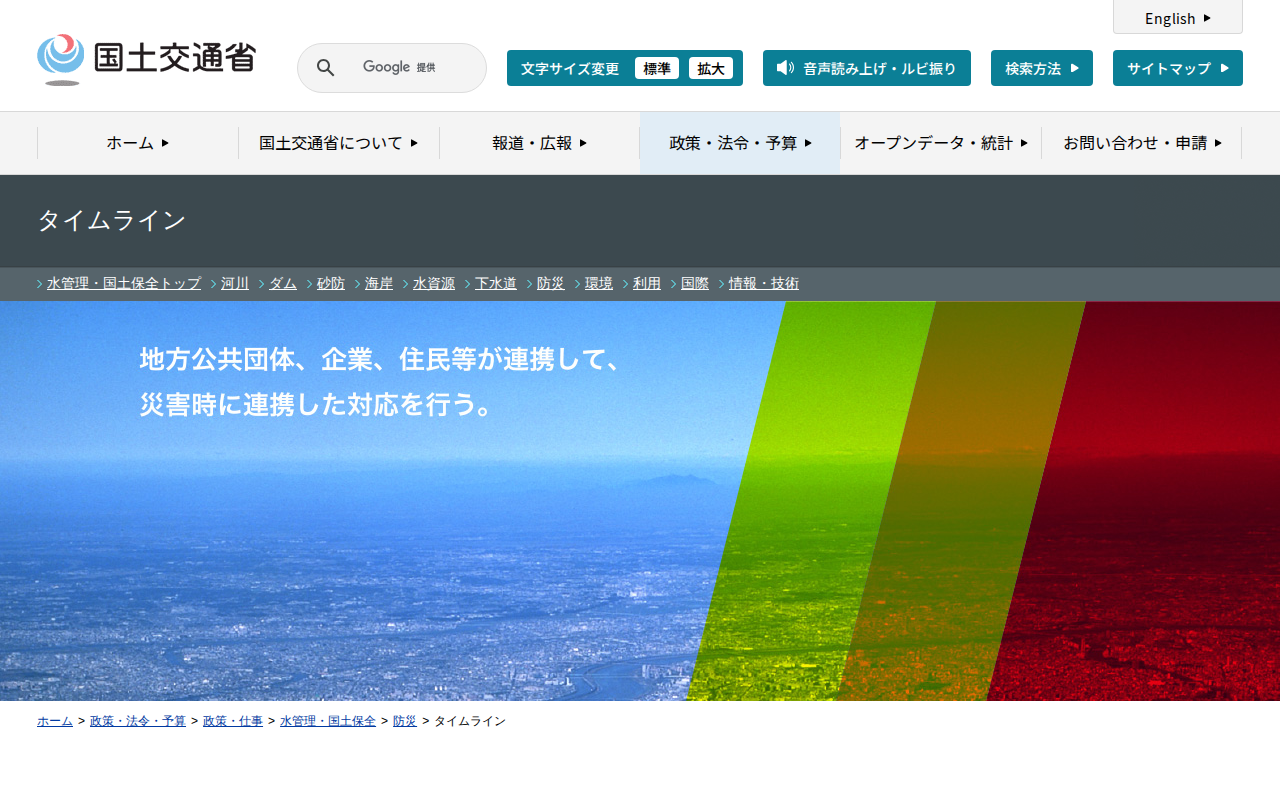The image size is (1280, 800).
Task: Open the 防災 link in section bar
Action: (551, 284)
